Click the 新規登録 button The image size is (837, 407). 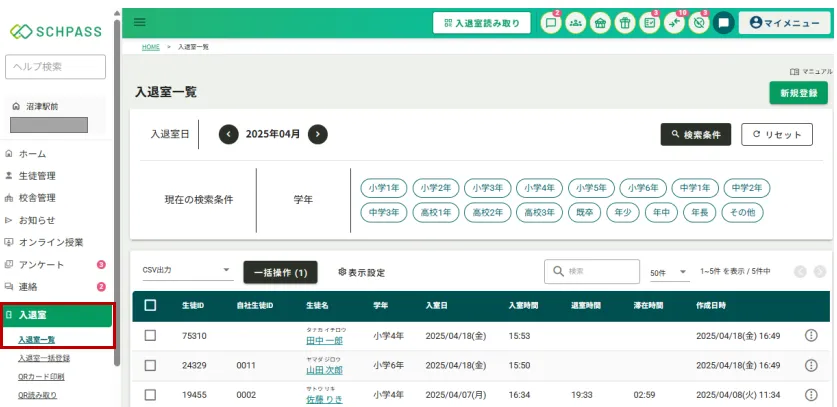797,93
